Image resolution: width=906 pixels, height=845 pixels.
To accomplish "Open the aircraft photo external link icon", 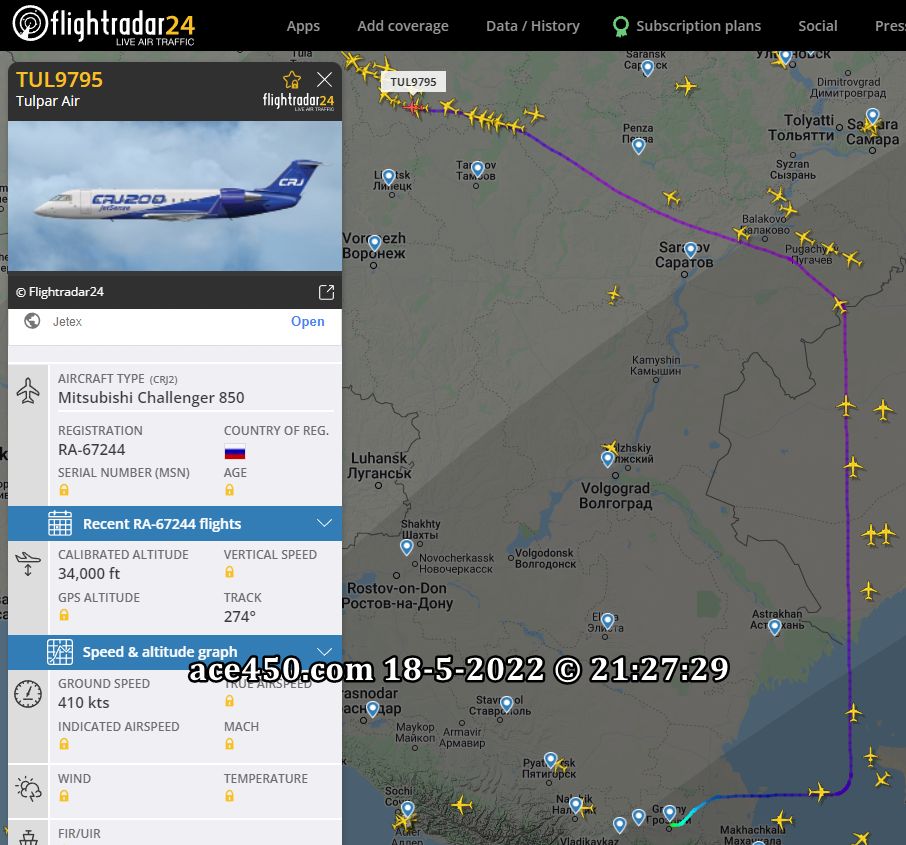I will (326, 292).
